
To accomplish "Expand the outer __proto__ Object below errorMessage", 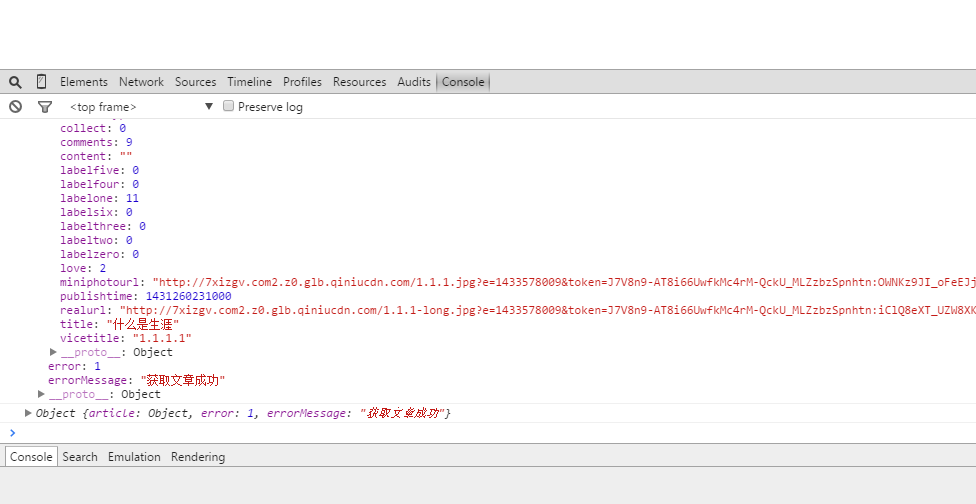I will tap(41, 394).
